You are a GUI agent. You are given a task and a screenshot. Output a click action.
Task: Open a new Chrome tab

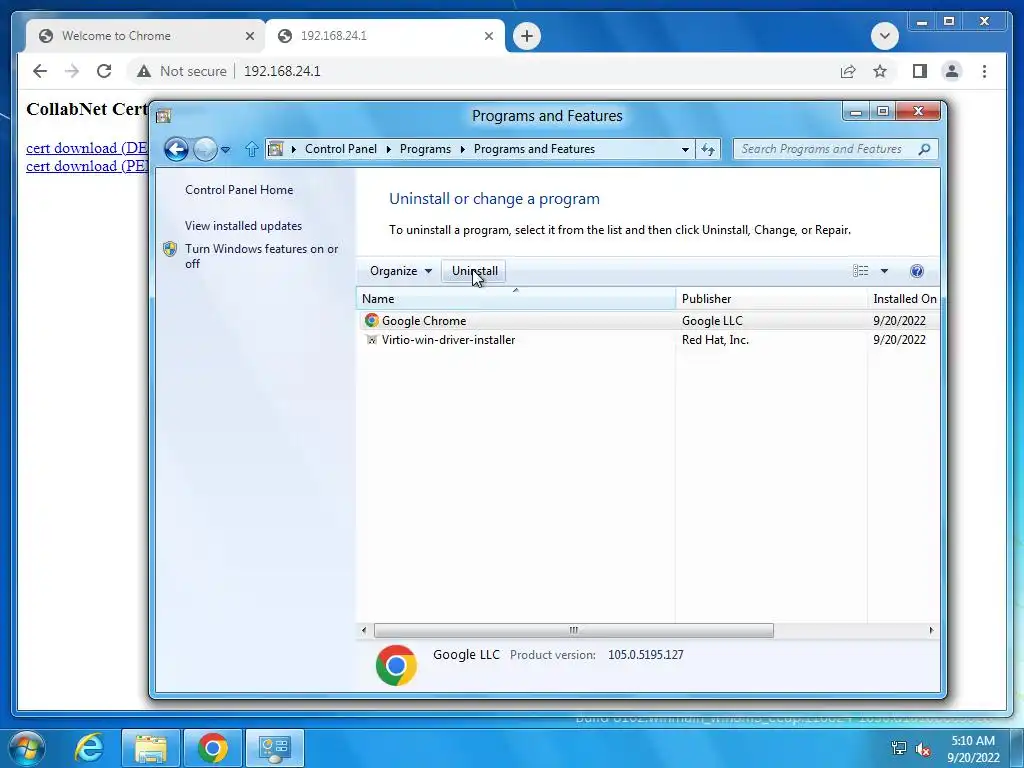point(527,36)
